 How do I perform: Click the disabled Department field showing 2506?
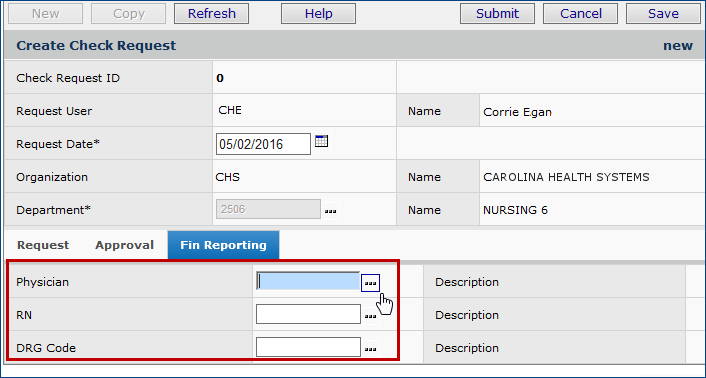[268, 209]
